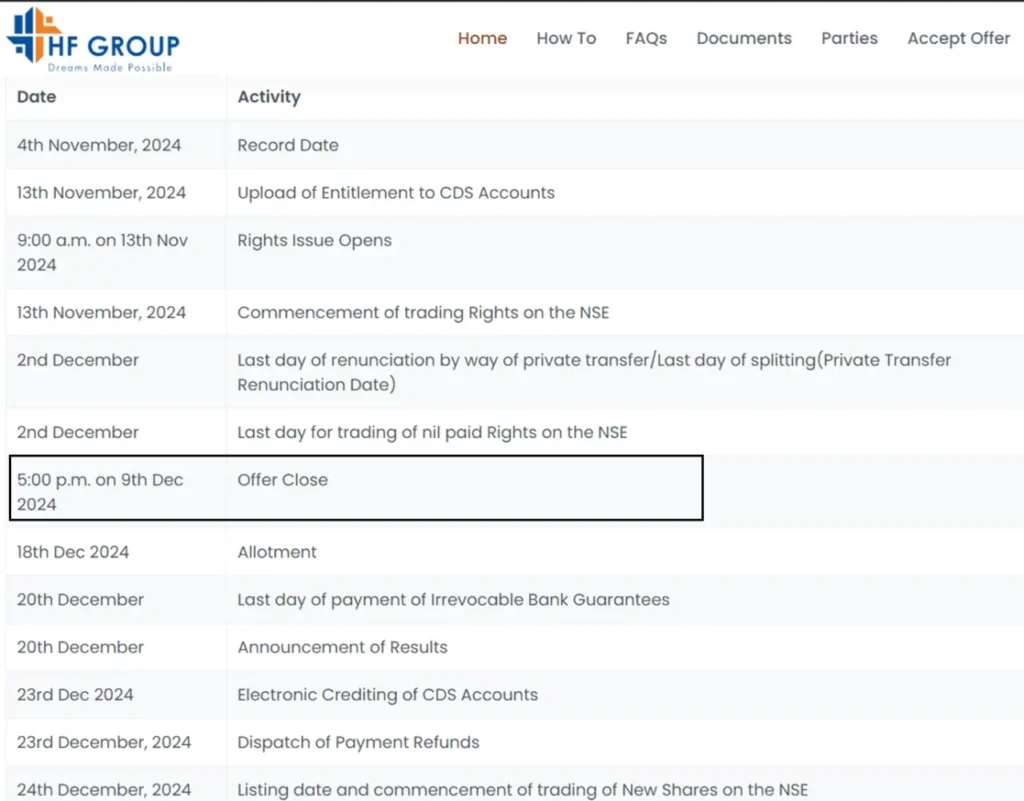This screenshot has width=1024, height=801.
Task: Click the Accept Offer link
Action: [958, 38]
